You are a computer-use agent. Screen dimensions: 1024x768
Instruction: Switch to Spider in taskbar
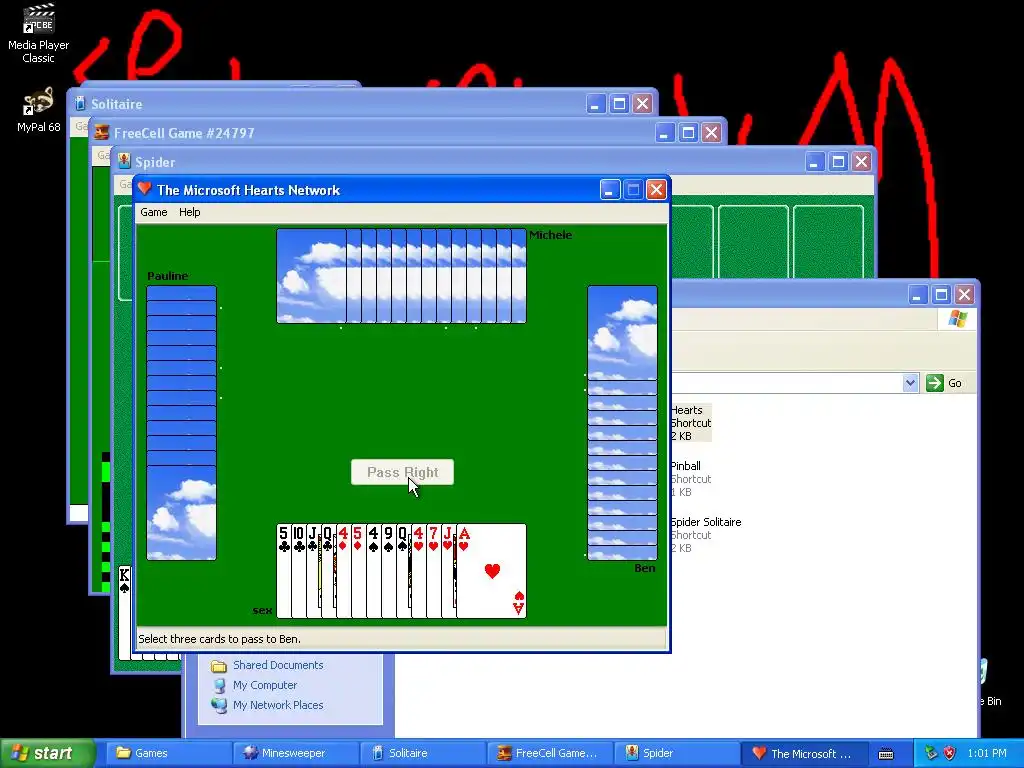(678, 753)
